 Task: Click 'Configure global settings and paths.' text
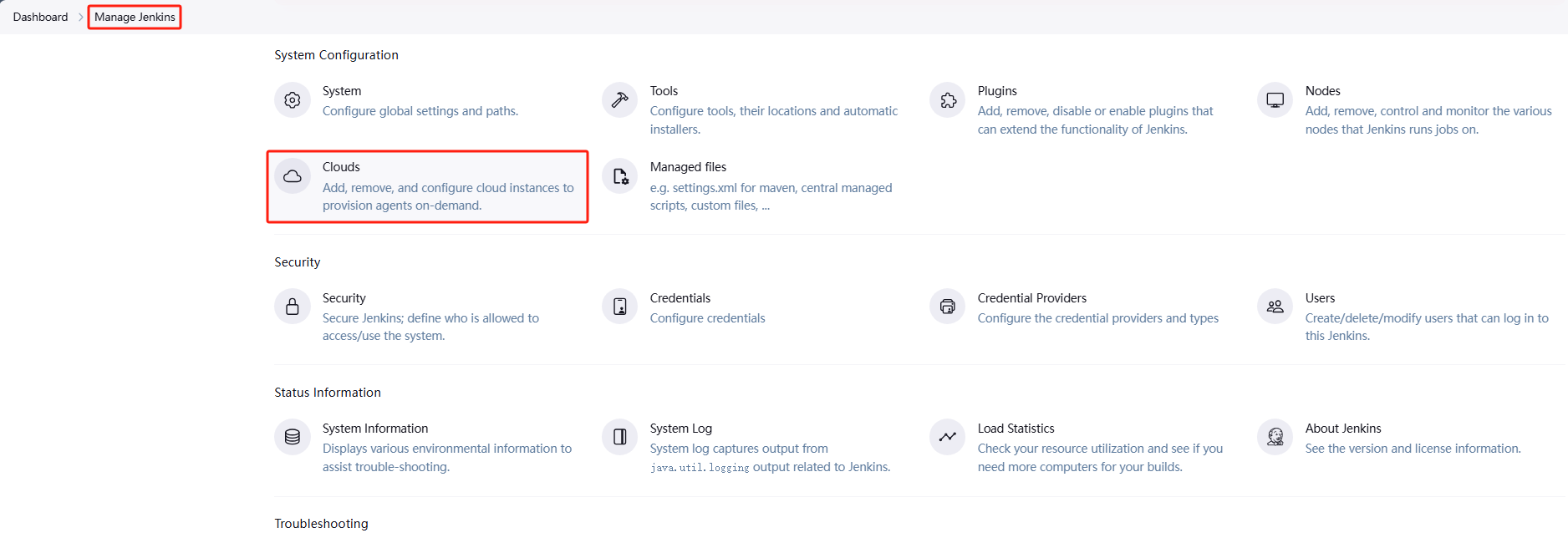click(x=420, y=111)
